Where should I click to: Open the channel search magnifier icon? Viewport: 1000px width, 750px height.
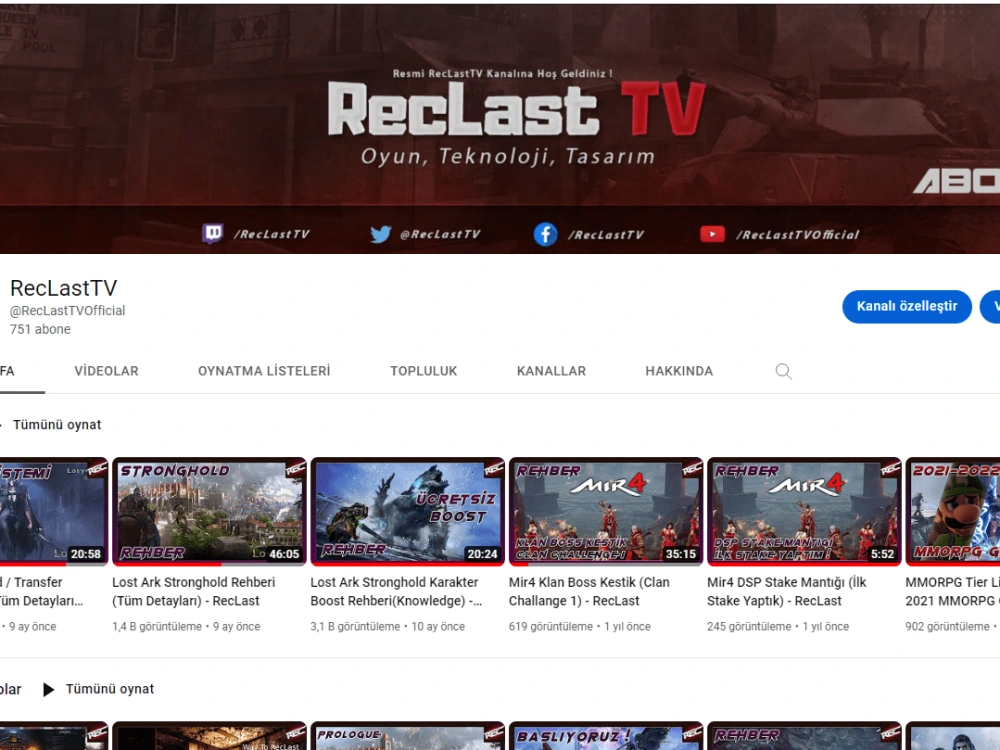pyautogui.click(x=783, y=371)
